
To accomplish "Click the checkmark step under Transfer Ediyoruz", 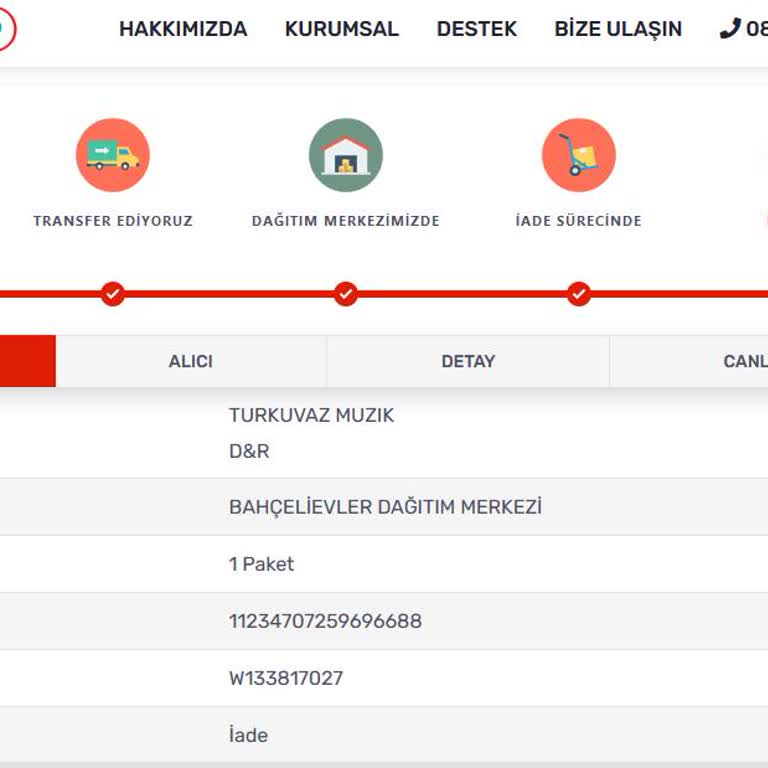I will pos(113,294).
